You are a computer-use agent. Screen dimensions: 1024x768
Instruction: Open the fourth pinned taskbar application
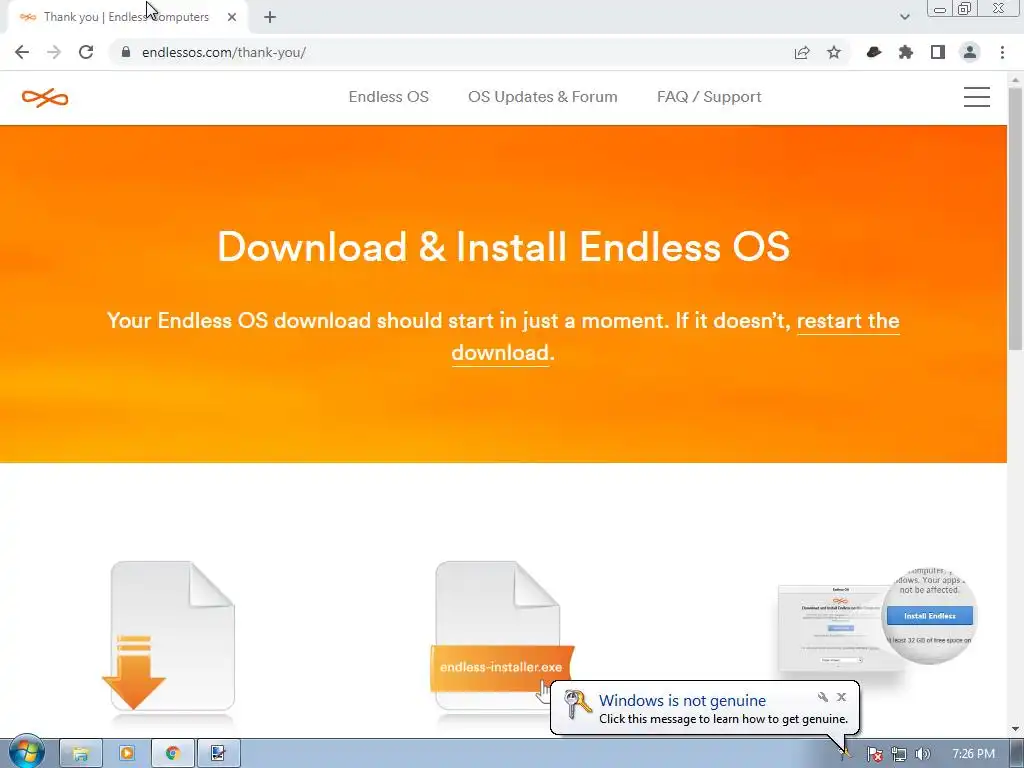(219, 754)
